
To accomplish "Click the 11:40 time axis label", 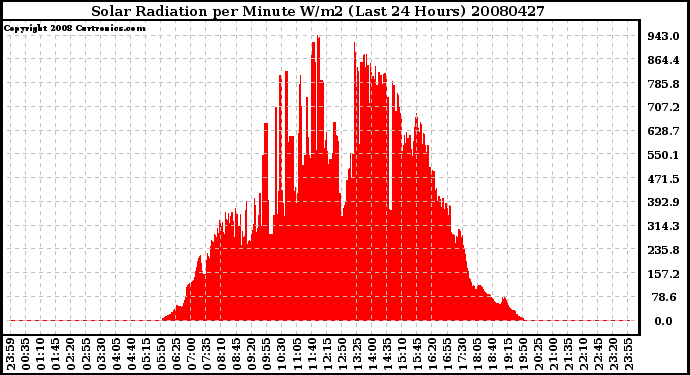I will 312,354.
